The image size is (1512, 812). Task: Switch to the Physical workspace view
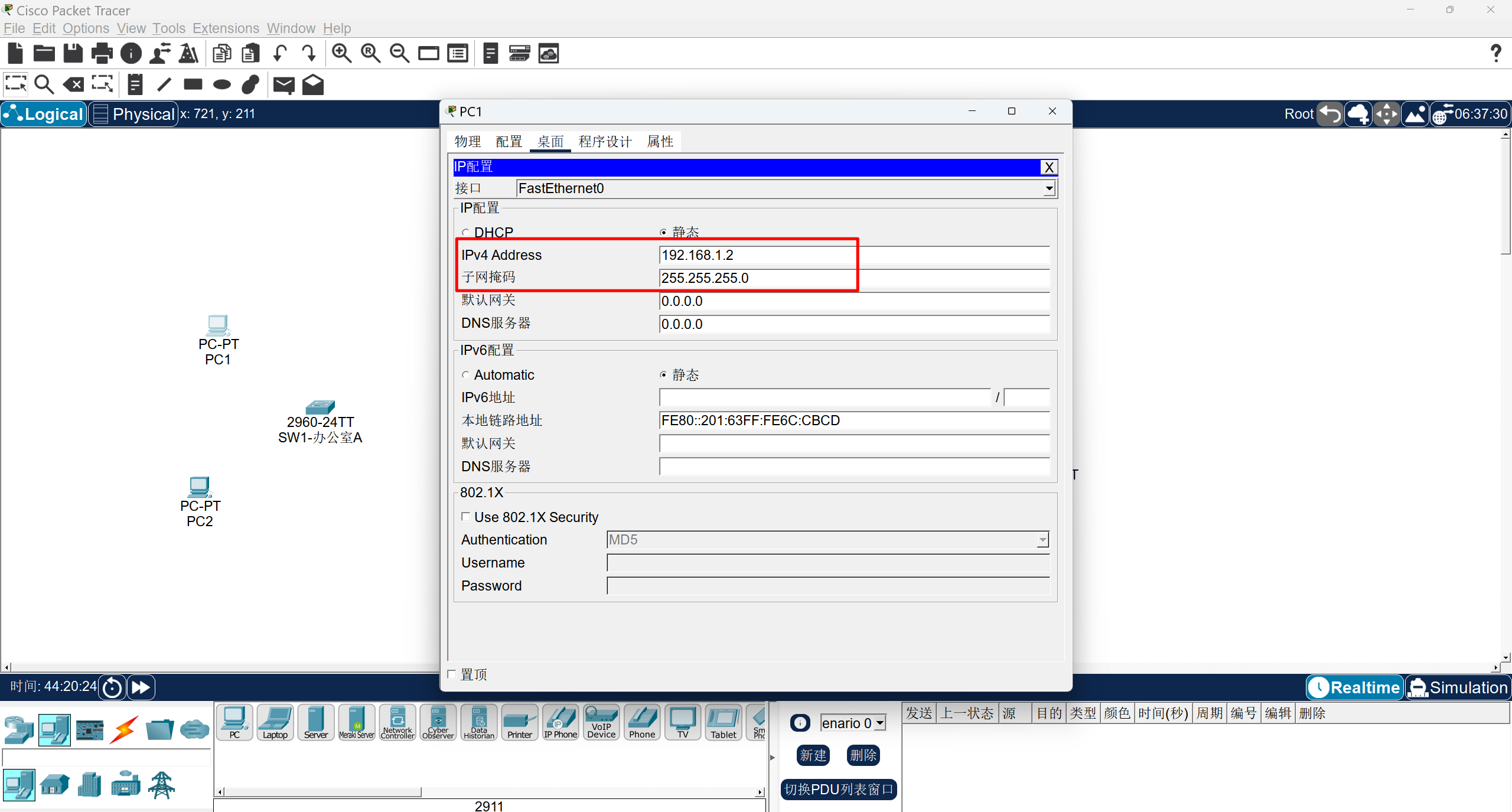[x=133, y=114]
